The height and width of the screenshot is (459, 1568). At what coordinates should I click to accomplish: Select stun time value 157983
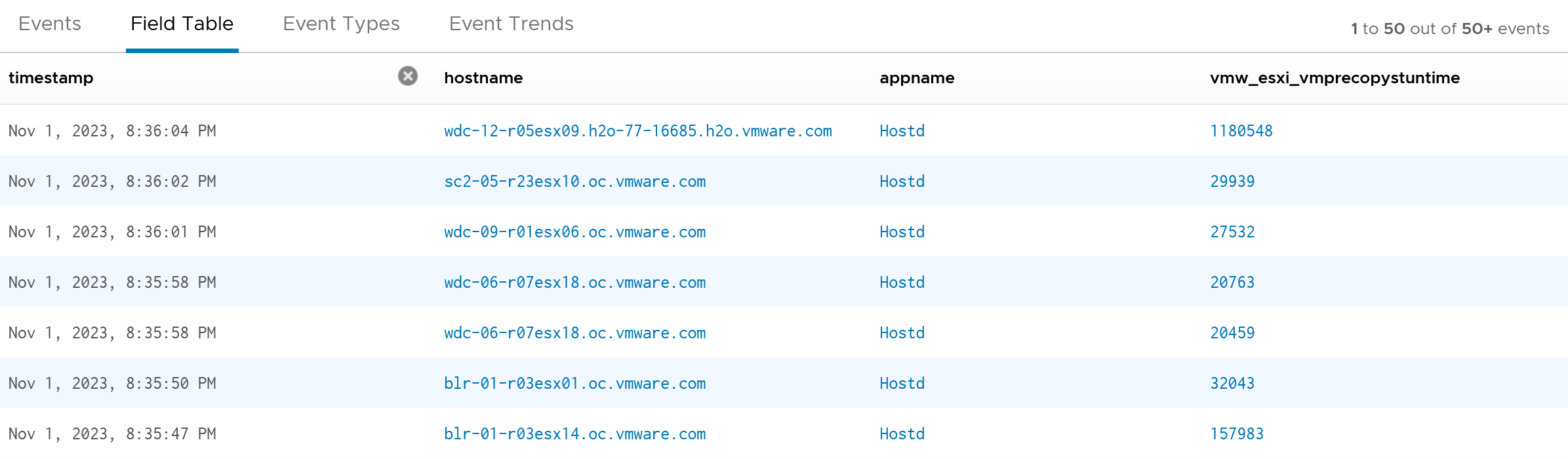1237,434
